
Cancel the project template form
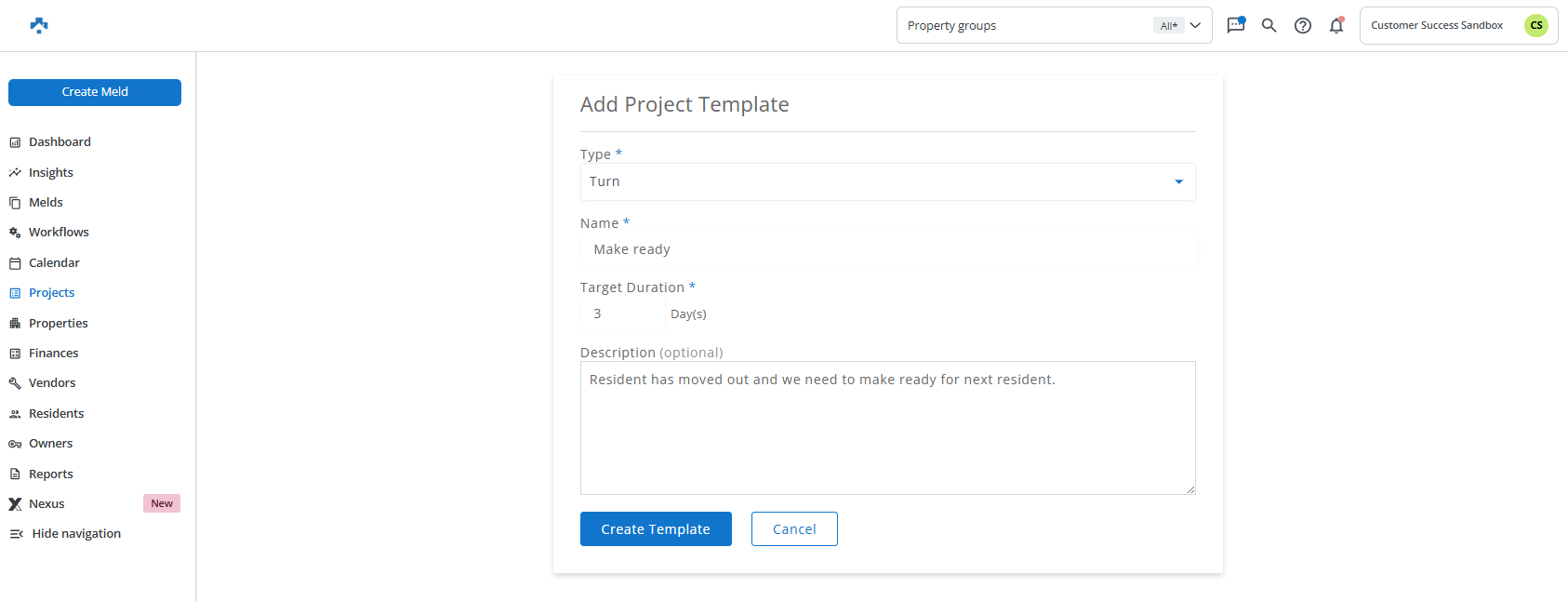point(794,529)
